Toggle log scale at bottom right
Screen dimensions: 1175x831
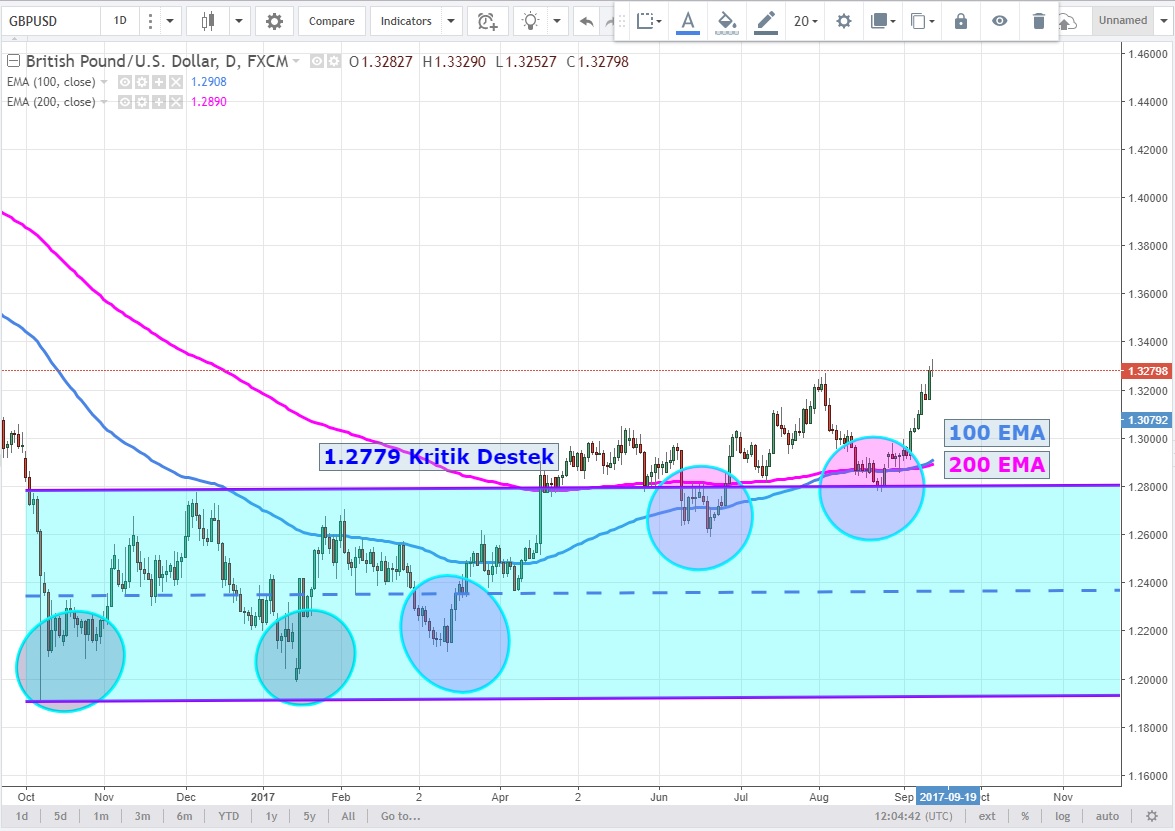point(1062,816)
